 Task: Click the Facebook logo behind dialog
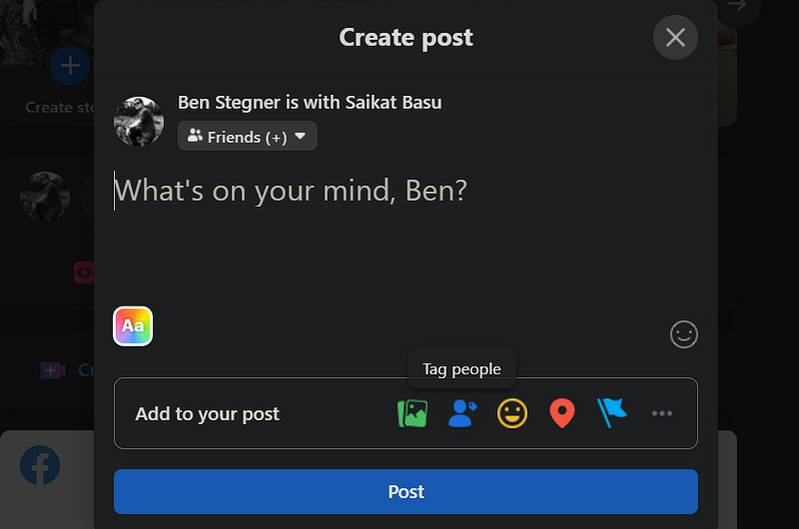tap(40, 465)
